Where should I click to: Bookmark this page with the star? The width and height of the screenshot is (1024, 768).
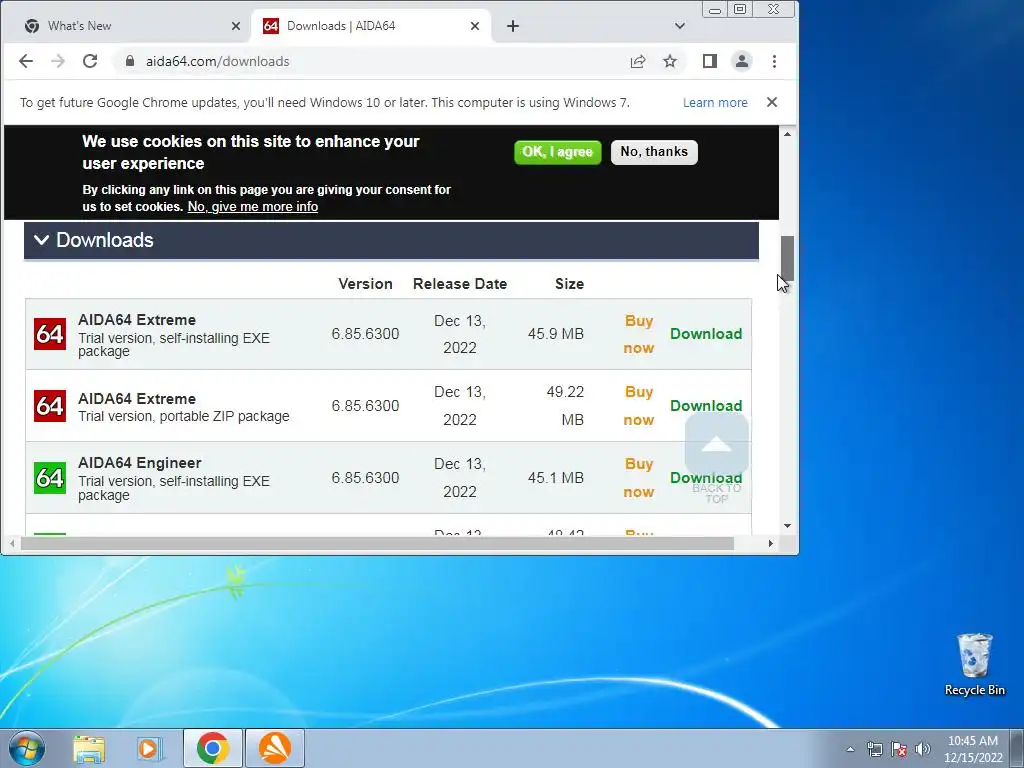coord(670,61)
